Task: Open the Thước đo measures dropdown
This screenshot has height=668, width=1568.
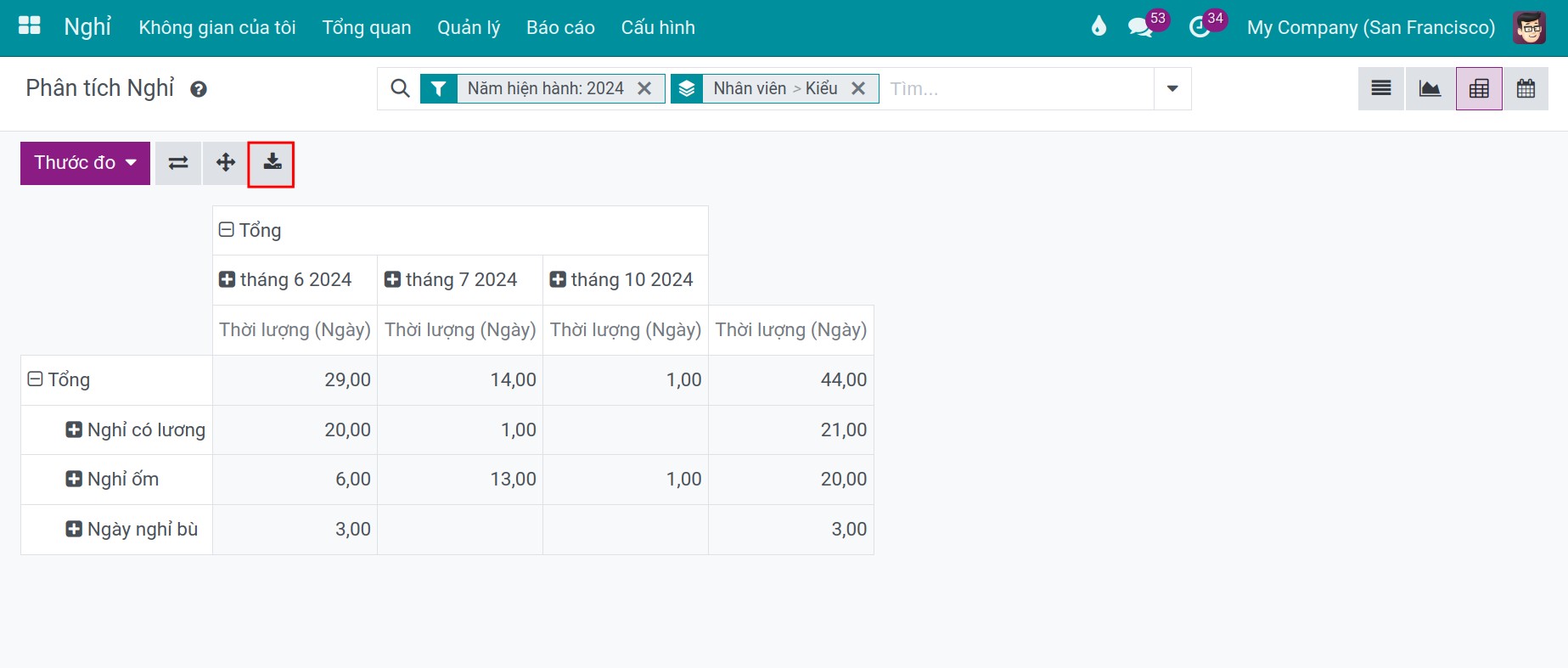Action: coord(85,163)
